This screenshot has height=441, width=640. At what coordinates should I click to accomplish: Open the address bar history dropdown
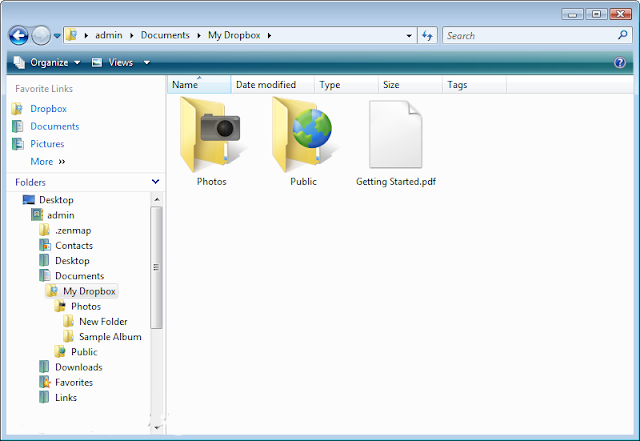coord(409,36)
